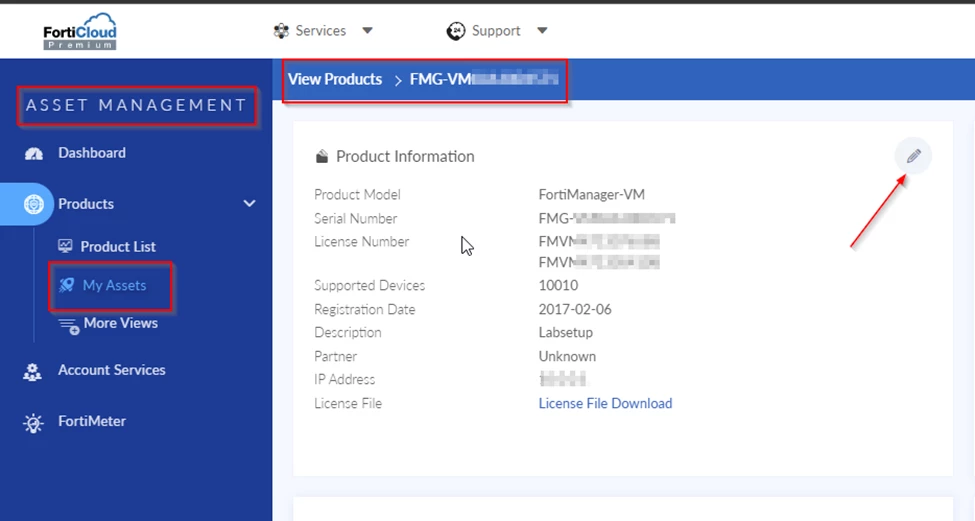Go back via View Products breadcrumb
Image resolution: width=975 pixels, height=521 pixels.
tap(335, 79)
